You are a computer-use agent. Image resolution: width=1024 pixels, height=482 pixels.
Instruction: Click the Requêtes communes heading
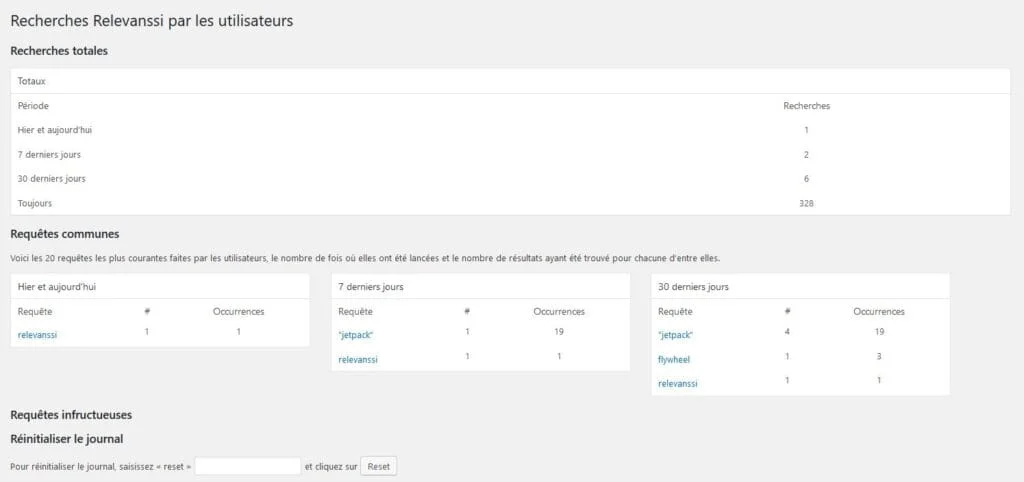(x=64, y=234)
